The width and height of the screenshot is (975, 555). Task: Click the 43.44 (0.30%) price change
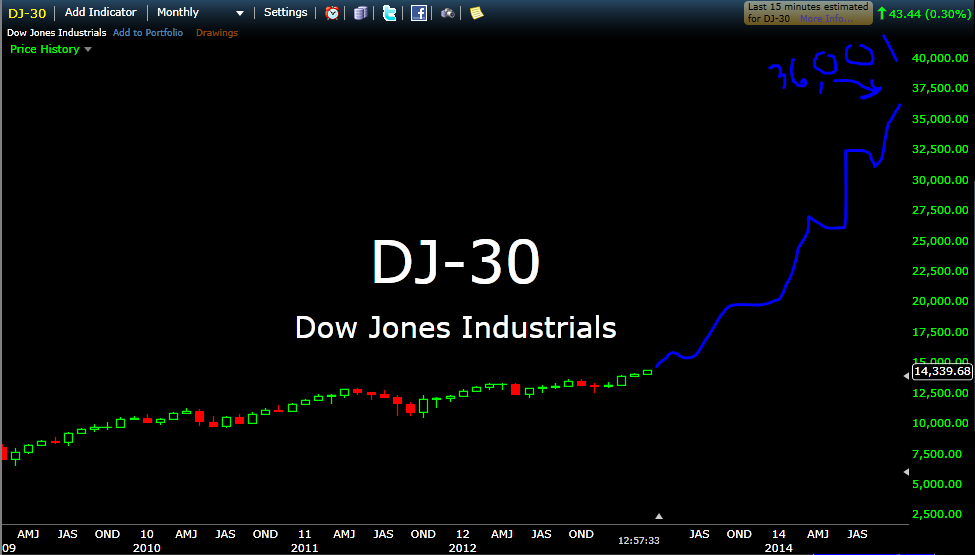tap(923, 13)
